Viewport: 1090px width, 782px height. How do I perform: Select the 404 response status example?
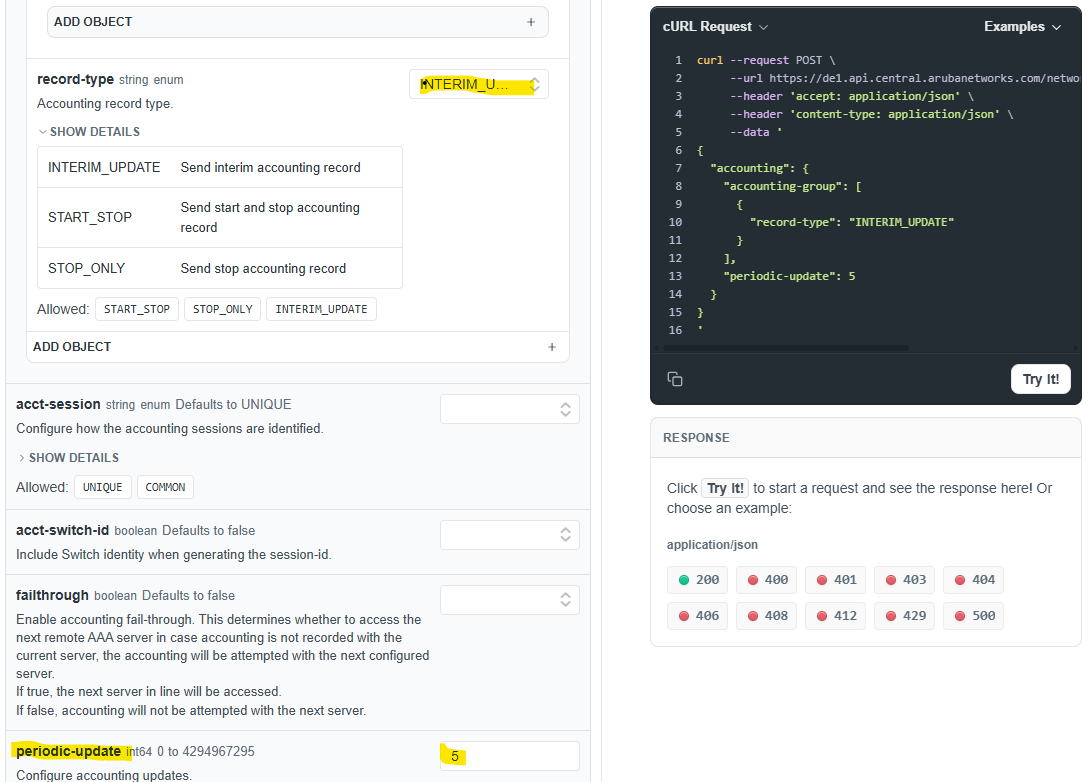click(974, 580)
